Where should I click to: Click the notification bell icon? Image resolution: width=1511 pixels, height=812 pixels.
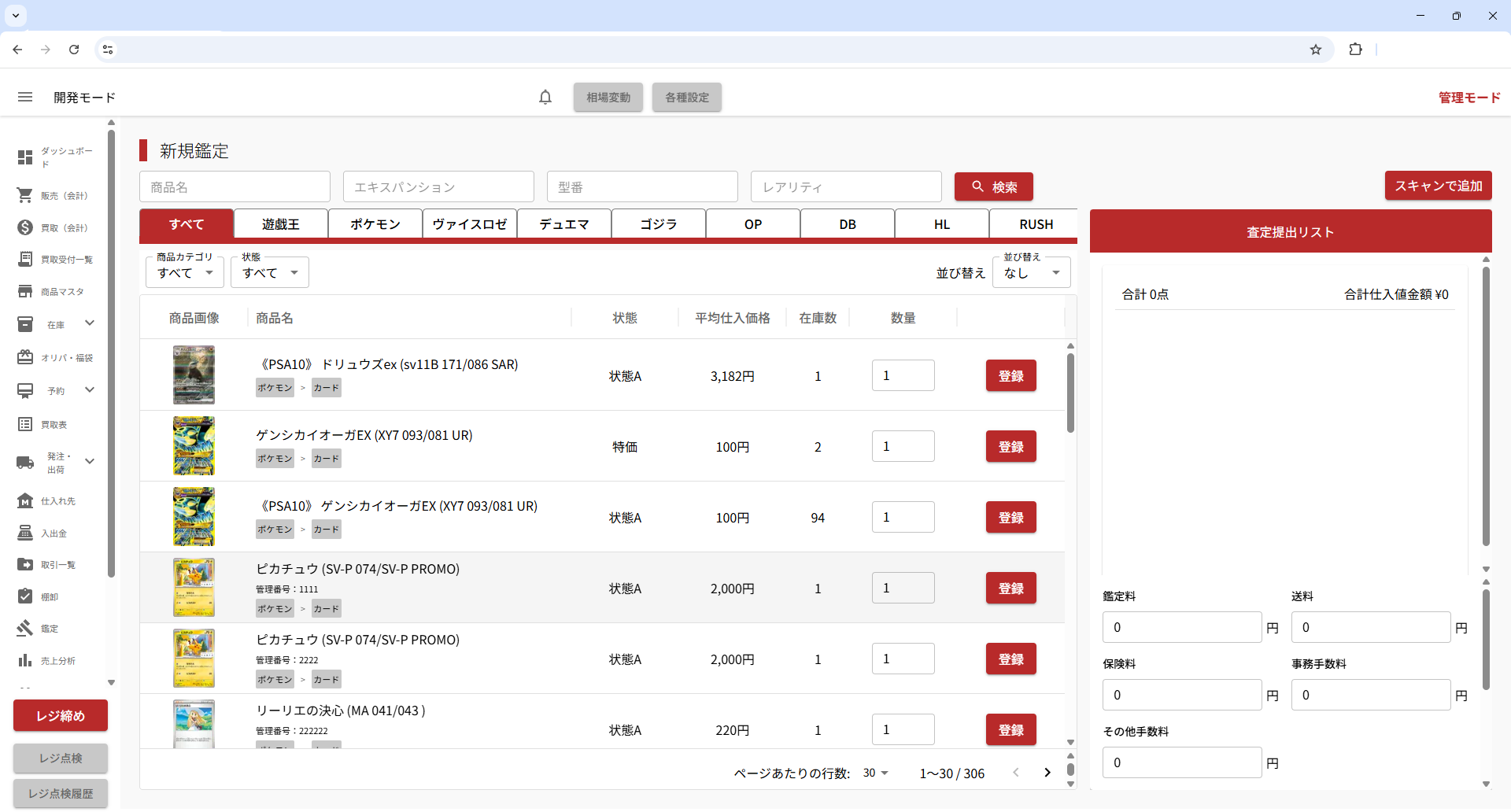point(545,97)
